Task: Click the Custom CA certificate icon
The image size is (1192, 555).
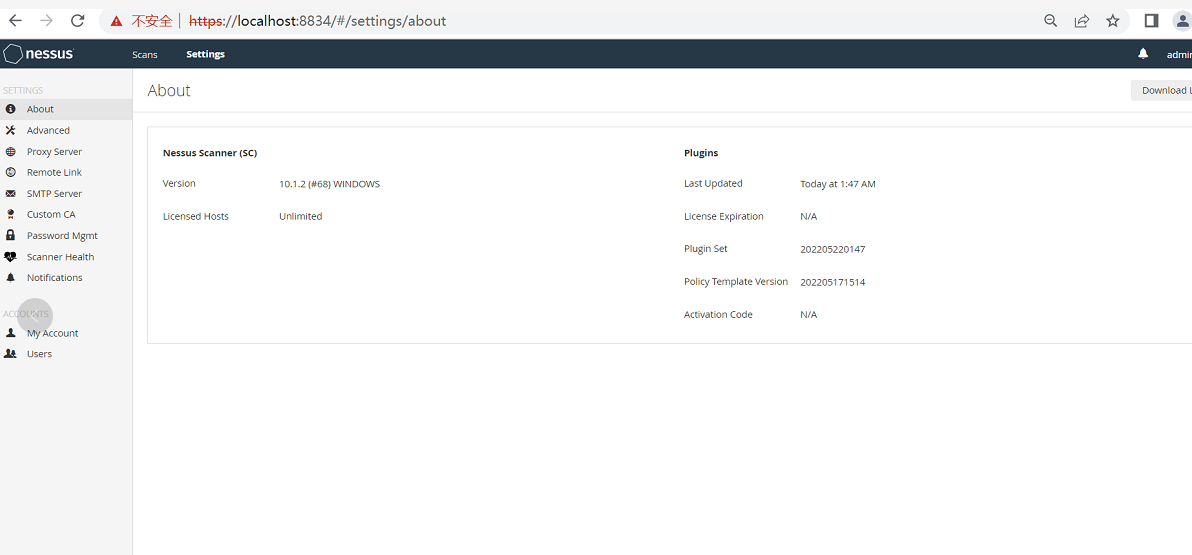Action: [x=11, y=214]
